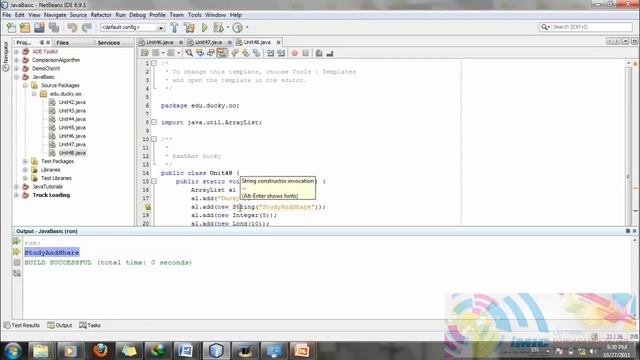This screenshot has height=360, width=640.
Task: Open the Tasks bottom tab
Action: click(x=90, y=325)
